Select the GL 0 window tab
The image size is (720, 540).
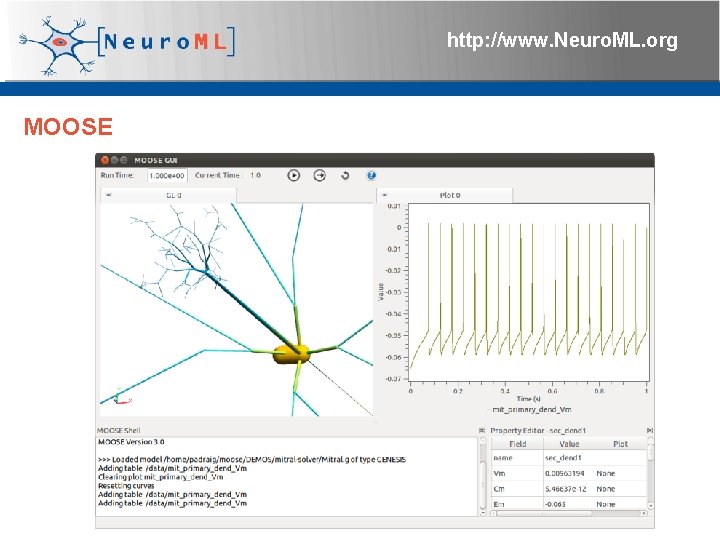click(169, 195)
